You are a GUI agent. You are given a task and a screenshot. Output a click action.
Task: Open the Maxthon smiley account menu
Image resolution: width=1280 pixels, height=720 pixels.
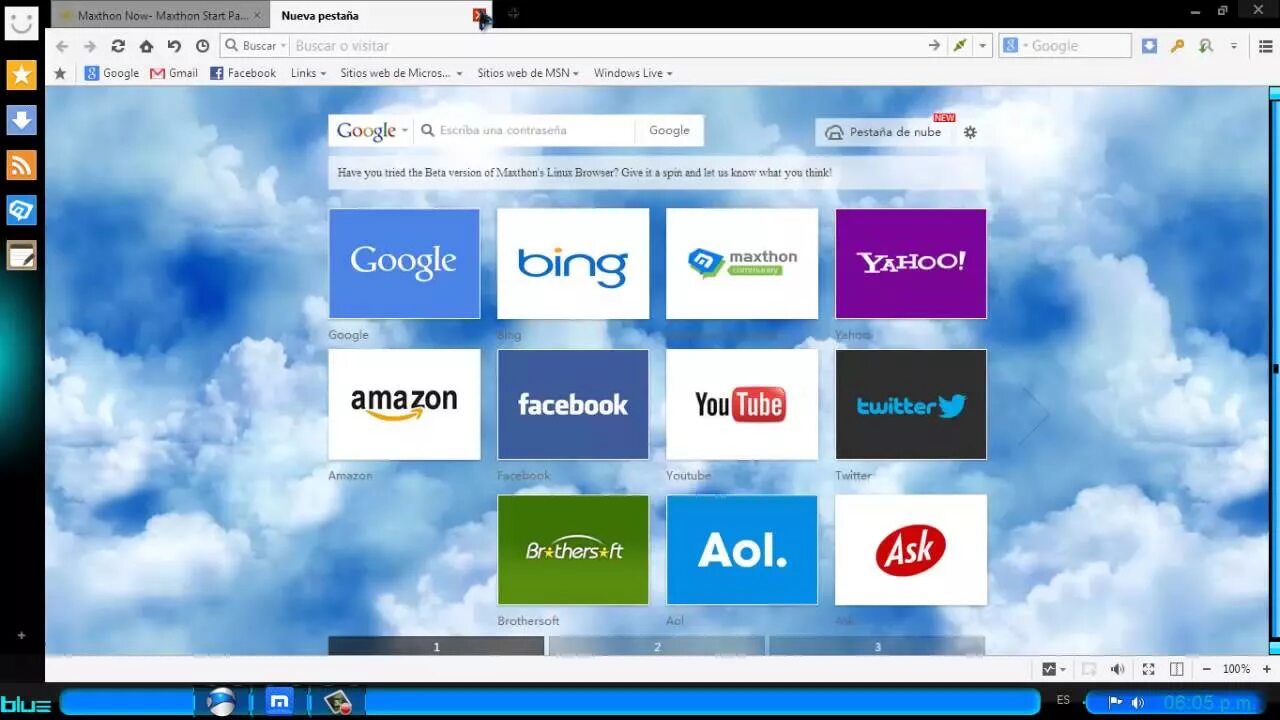pos(21,22)
